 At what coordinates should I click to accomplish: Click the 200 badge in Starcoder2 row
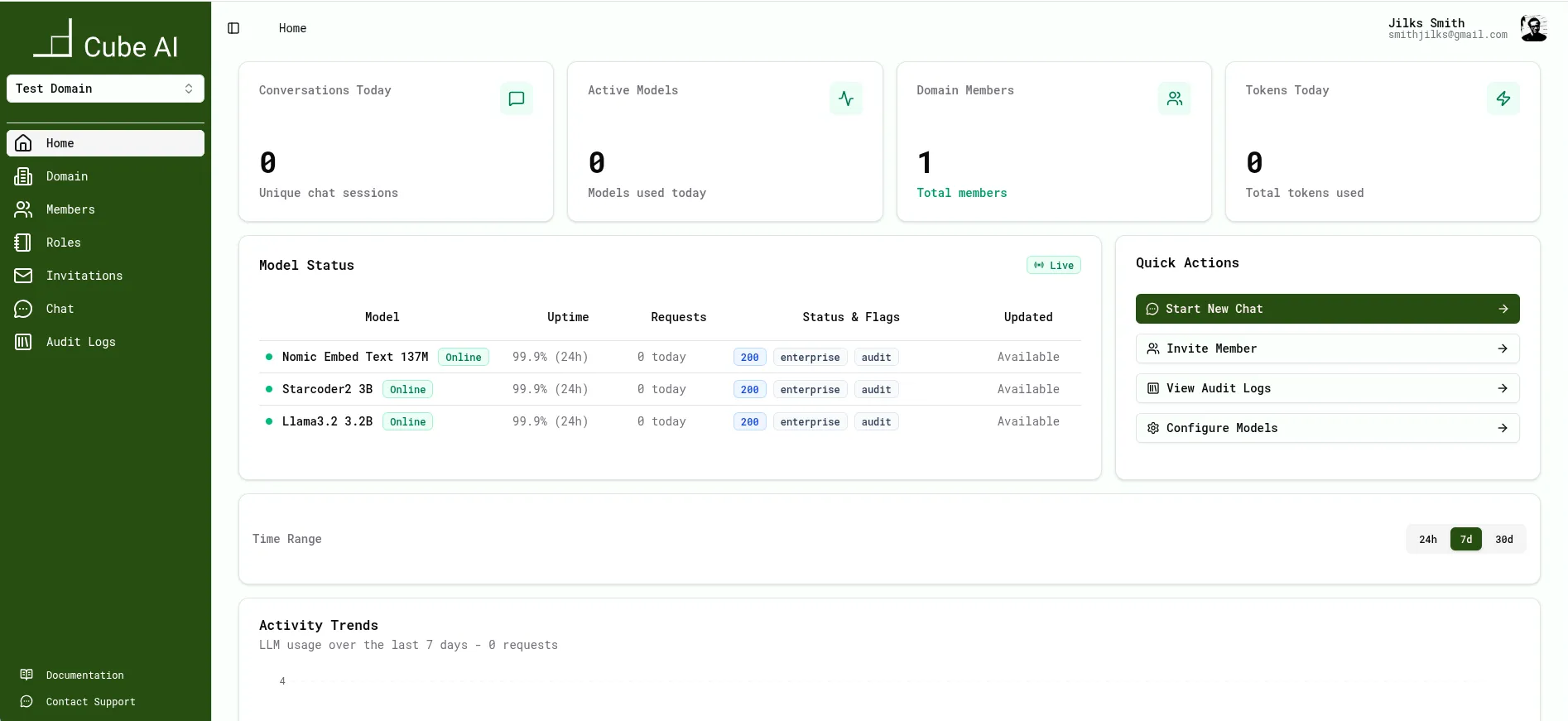[749, 389]
